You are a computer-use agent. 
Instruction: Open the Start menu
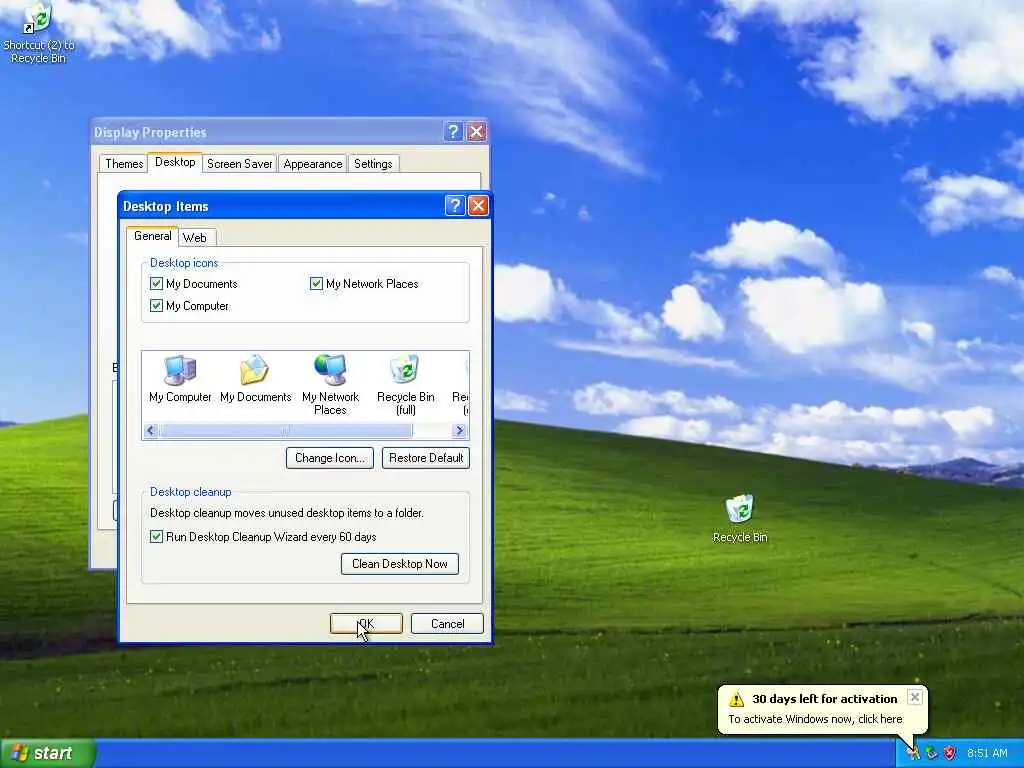coord(47,753)
